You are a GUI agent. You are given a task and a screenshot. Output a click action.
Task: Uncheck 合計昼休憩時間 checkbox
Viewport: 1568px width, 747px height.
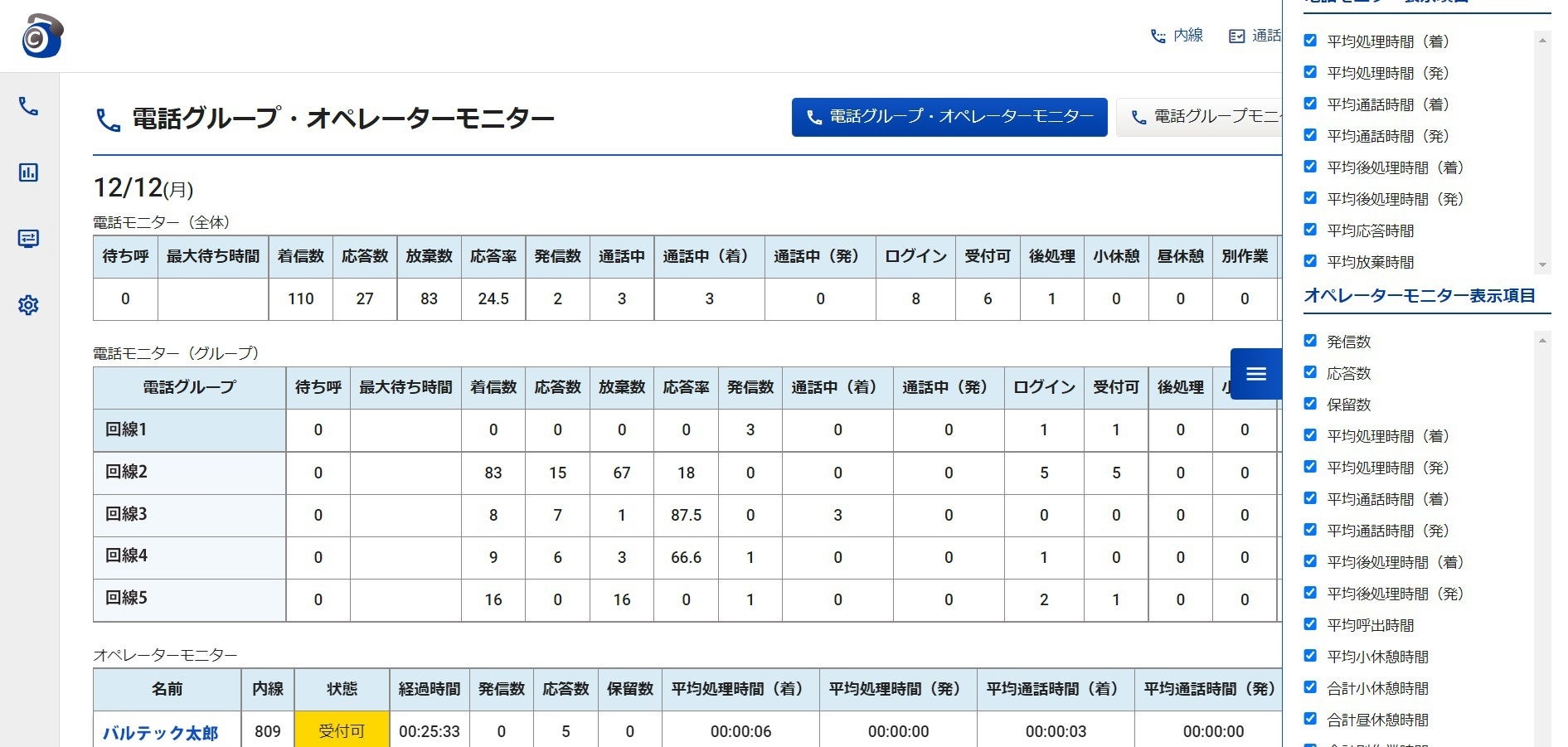pyautogui.click(x=1310, y=718)
